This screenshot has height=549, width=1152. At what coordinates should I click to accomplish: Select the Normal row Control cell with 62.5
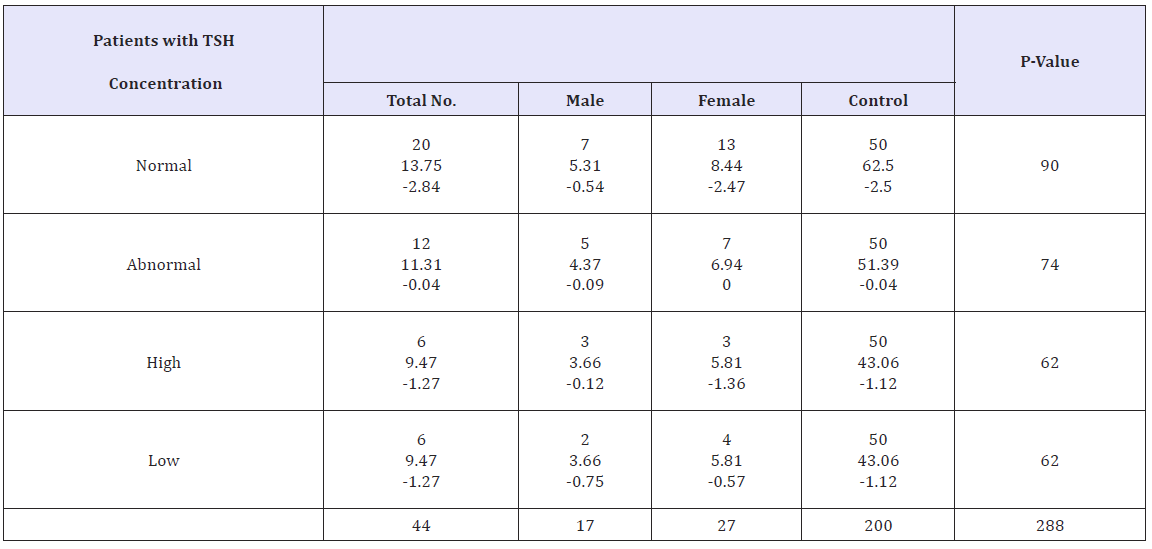click(x=878, y=166)
